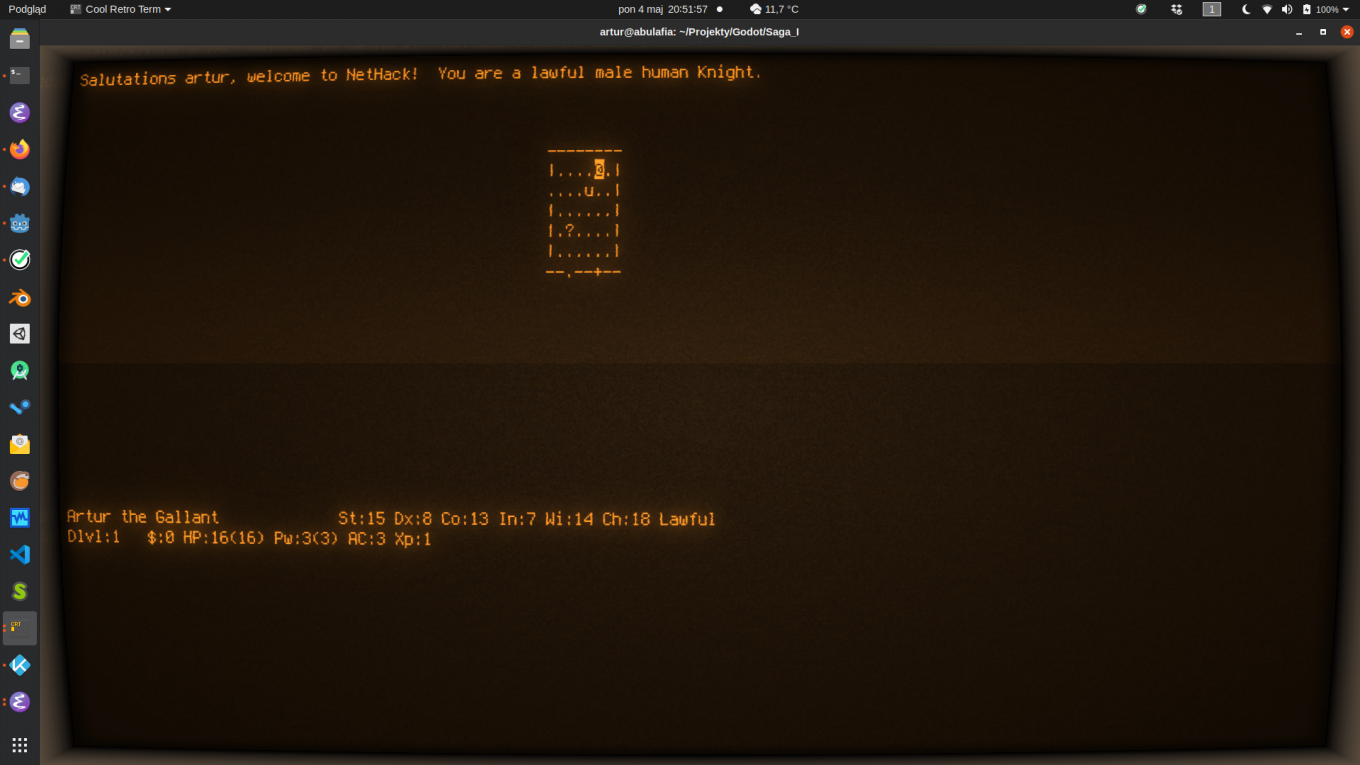Open Thunderbird mail in the dock
The width and height of the screenshot is (1360, 765).
[x=20, y=187]
